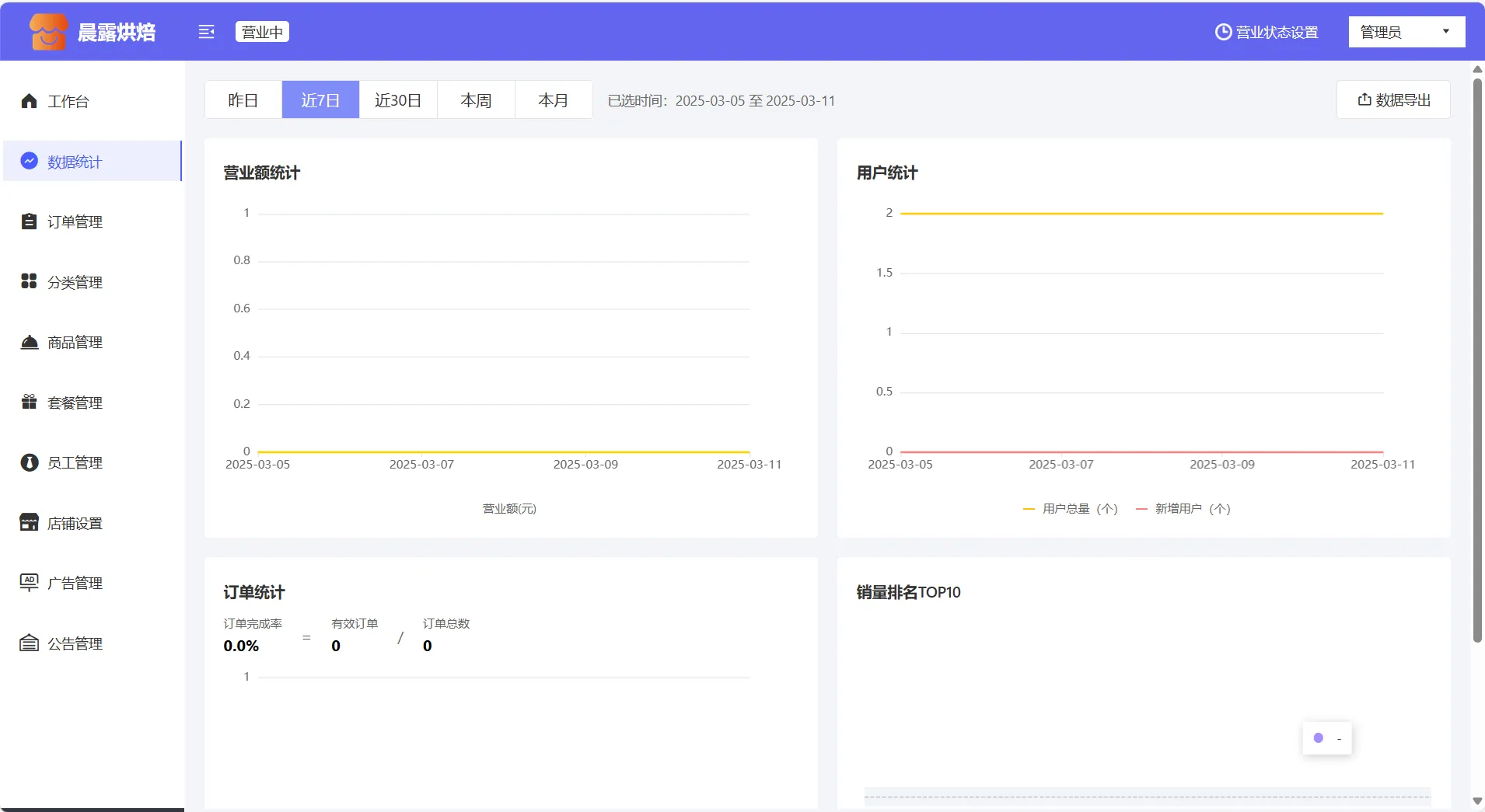Viewport: 1485px width, 812px height.
Task: Open 员工管理 in the sidebar
Action: click(x=75, y=463)
